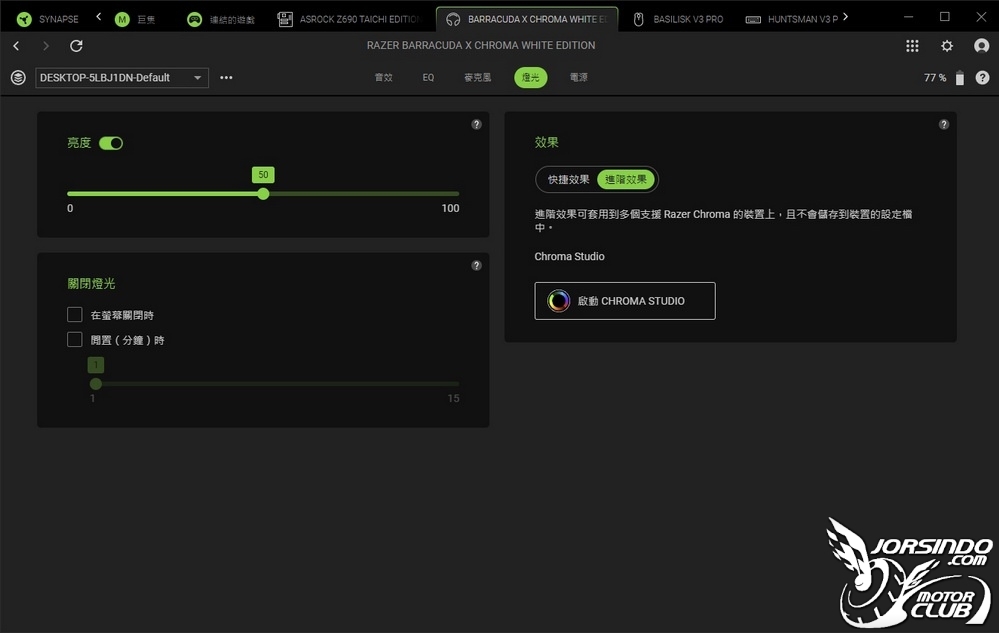
Task: Open the 巨集 macro tab
Action: click(135, 19)
